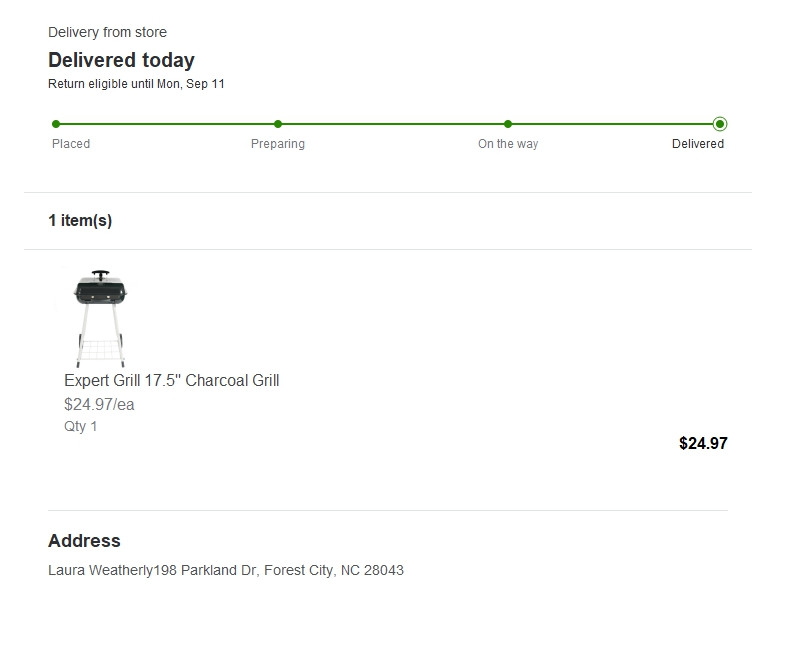This screenshot has width=800, height=646.
Task: Click the $24.97/ea unit price
Action: 99,405
